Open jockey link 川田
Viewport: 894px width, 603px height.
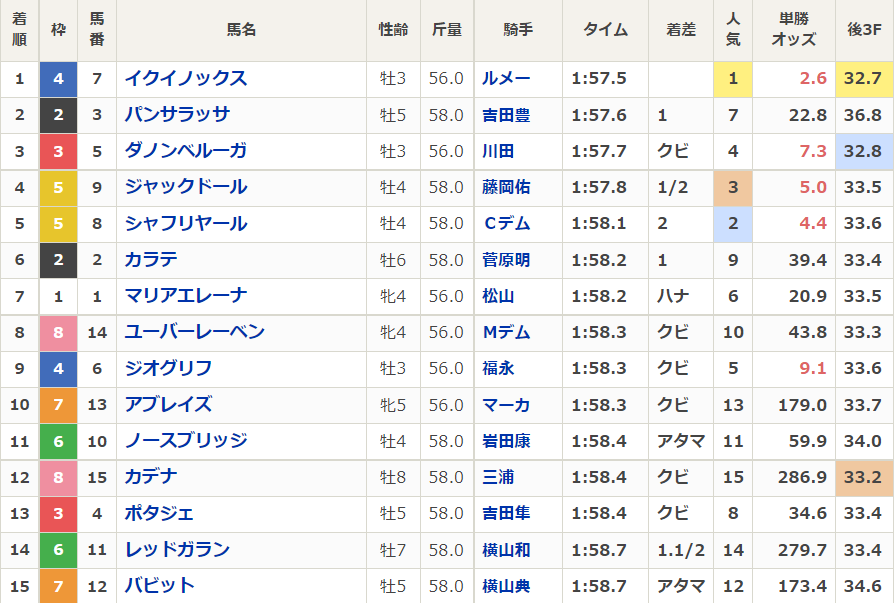click(x=498, y=151)
